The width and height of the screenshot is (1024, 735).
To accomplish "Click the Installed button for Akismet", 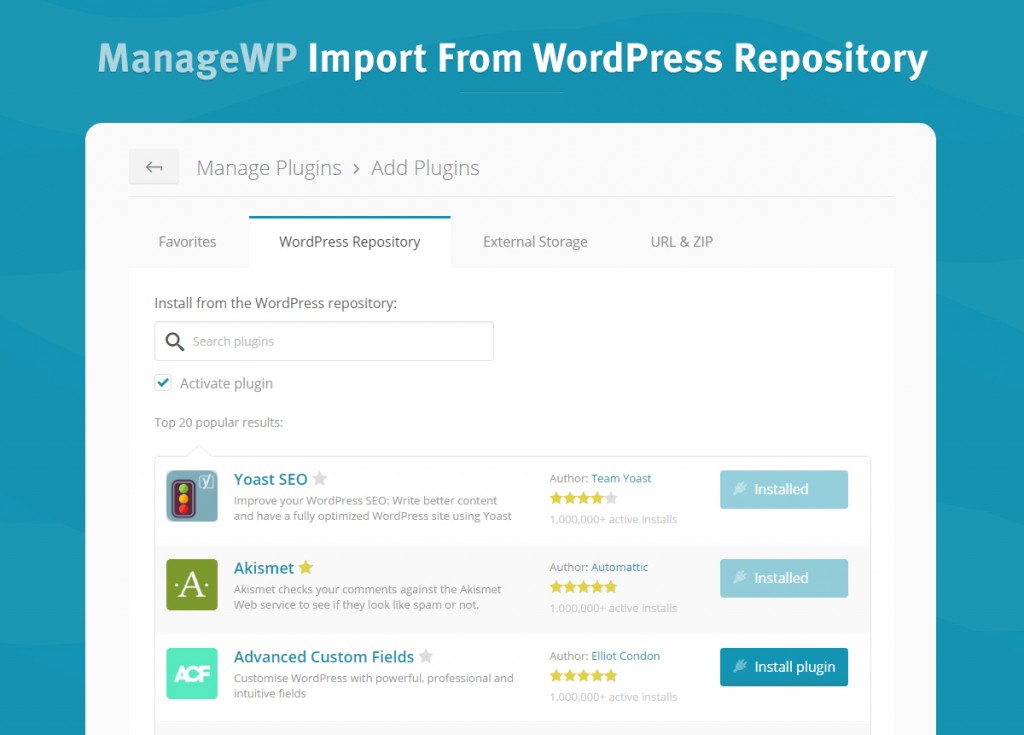I will point(784,578).
